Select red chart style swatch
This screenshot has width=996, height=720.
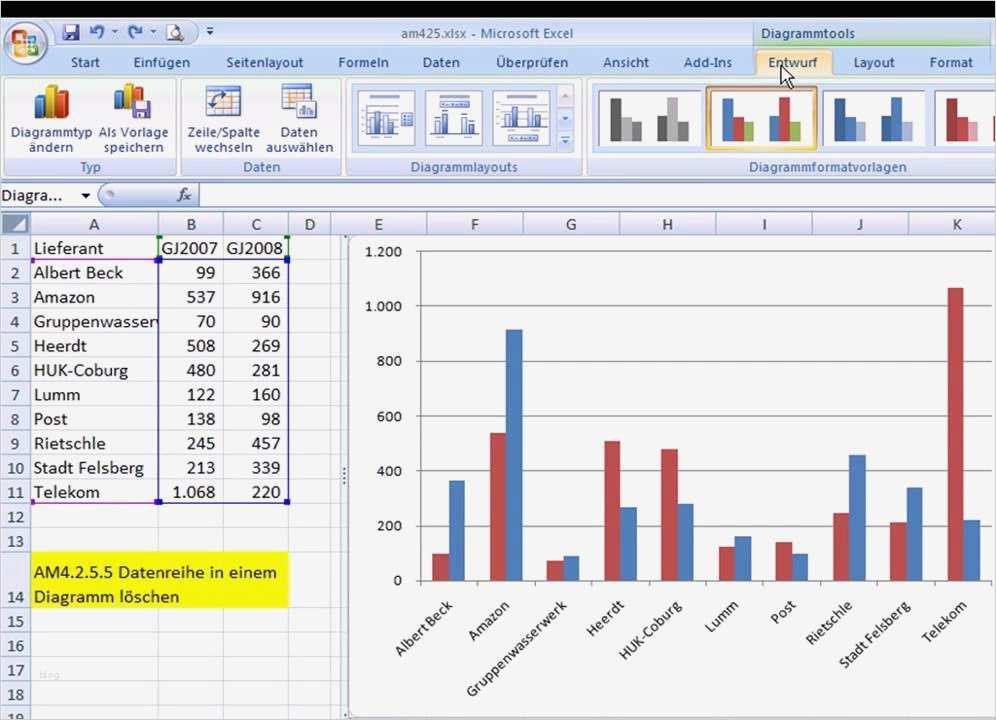[966, 119]
